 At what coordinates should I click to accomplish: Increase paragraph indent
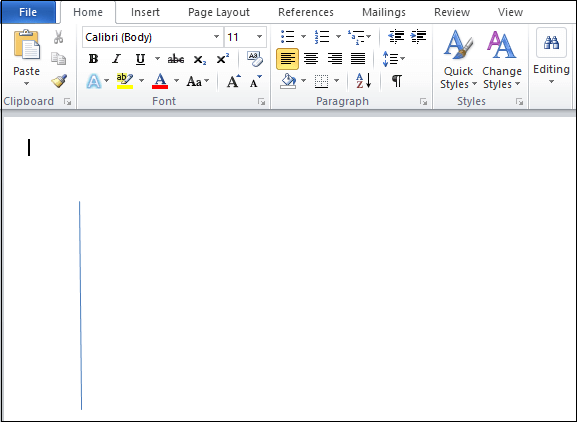418,36
